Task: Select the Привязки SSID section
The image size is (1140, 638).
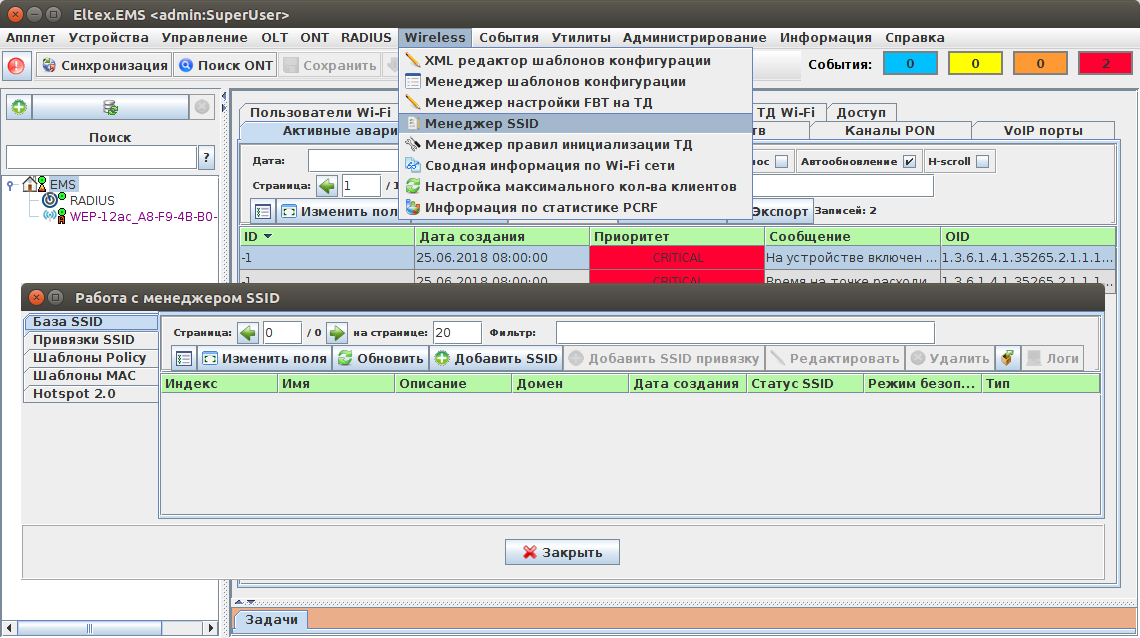Action: [x=91, y=339]
